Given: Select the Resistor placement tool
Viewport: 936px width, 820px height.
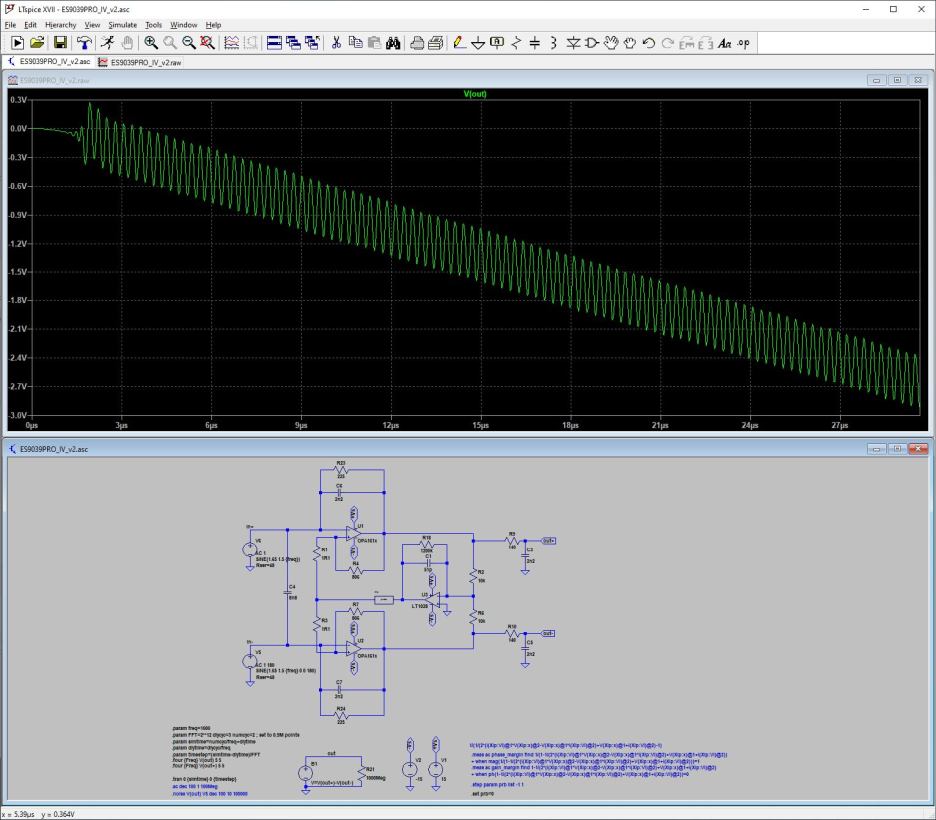Looking at the screenshot, I should coord(516,43).
